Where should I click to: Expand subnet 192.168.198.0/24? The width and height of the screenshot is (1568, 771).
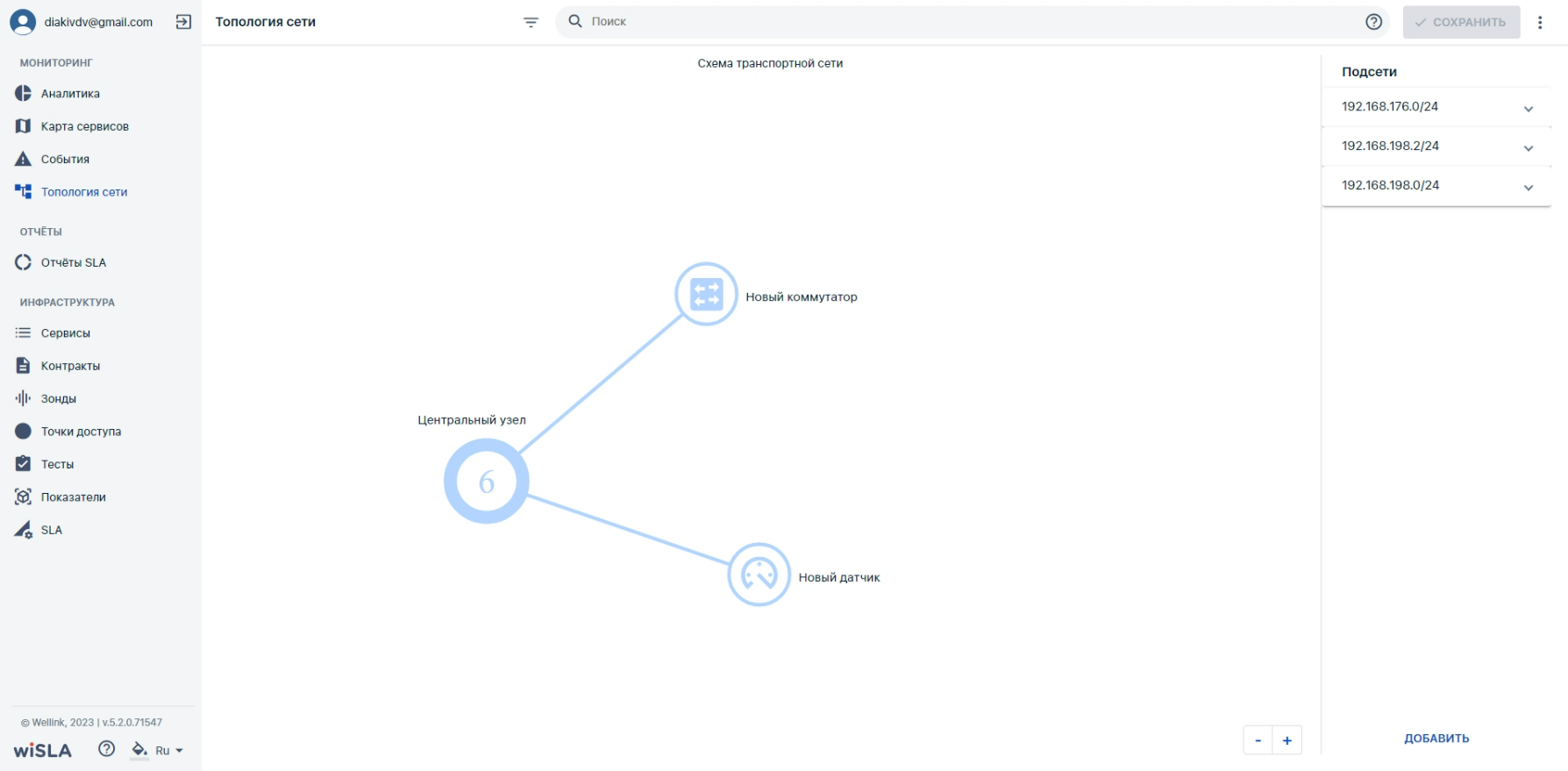[x=1436, y=186]
